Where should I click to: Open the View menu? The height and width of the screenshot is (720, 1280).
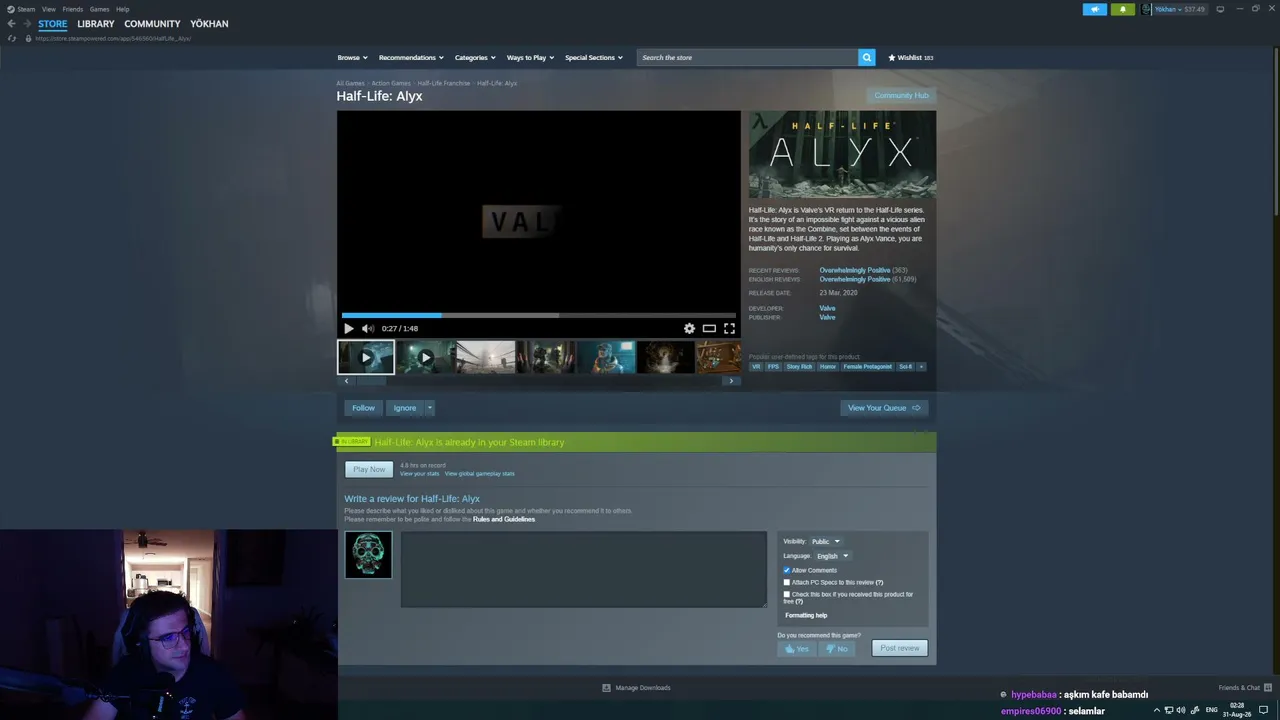(48, 9)
